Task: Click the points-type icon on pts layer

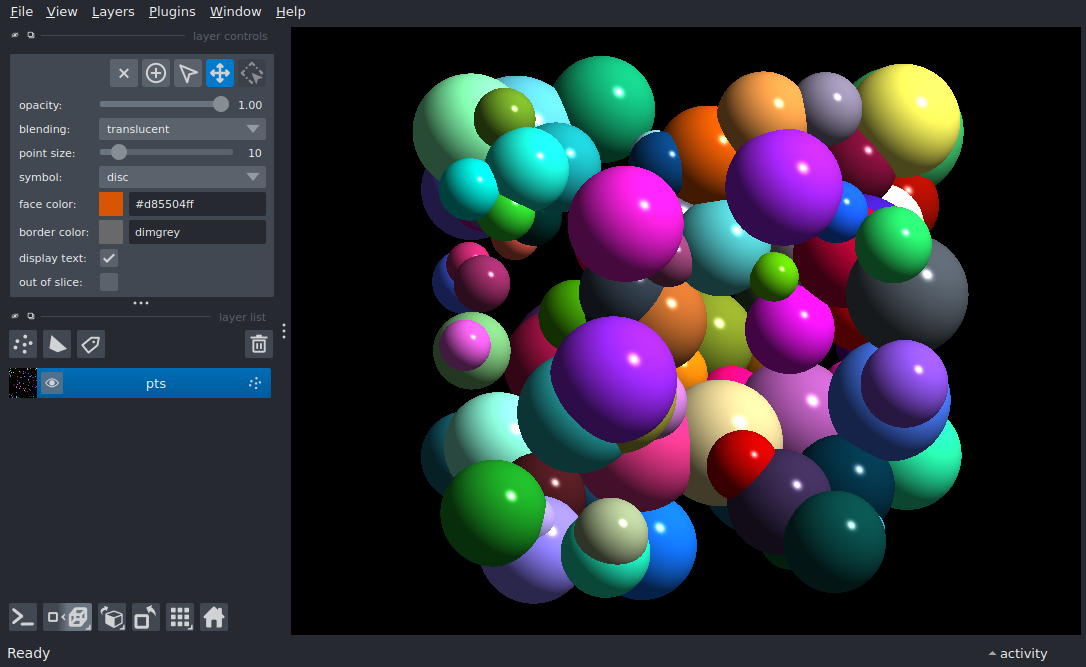Action: pos(255,383)
